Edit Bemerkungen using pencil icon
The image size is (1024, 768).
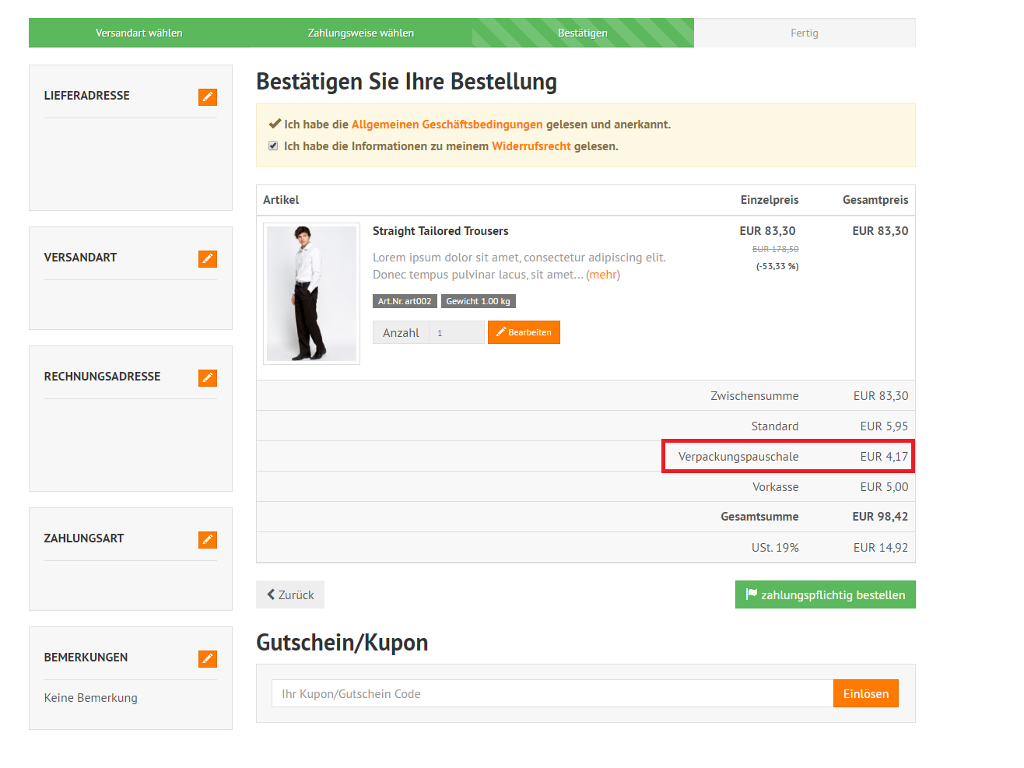click(x=207, y=659)
